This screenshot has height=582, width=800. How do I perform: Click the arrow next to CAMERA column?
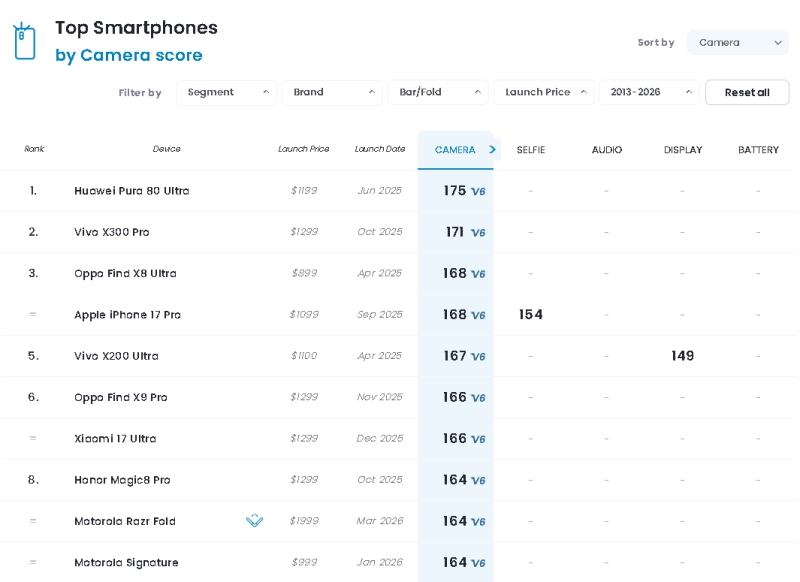pos(492,150)
